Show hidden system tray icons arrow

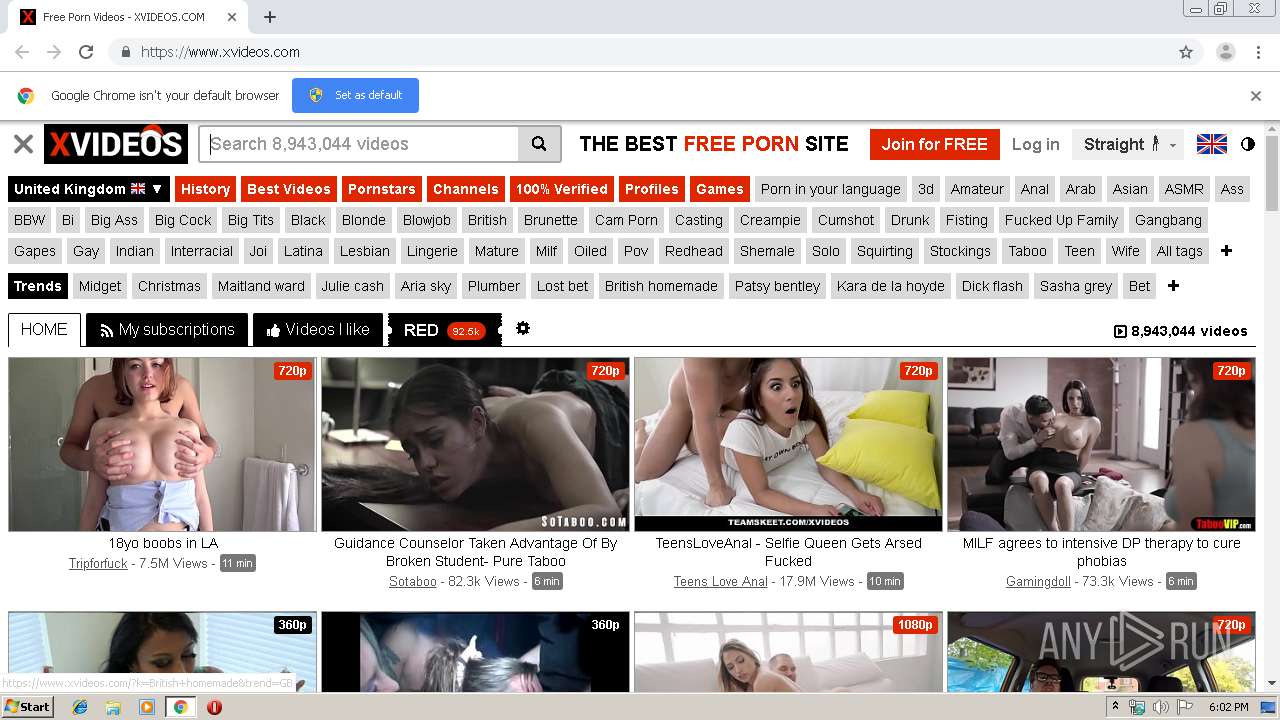click(x=1115, y=707)
